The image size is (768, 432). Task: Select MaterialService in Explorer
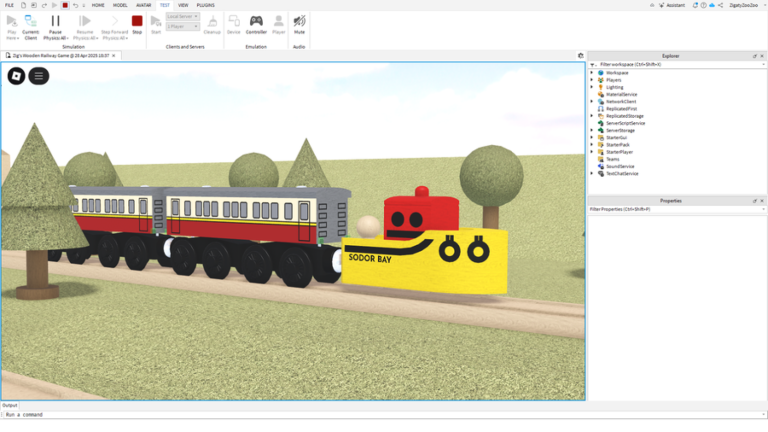point(621,95)
